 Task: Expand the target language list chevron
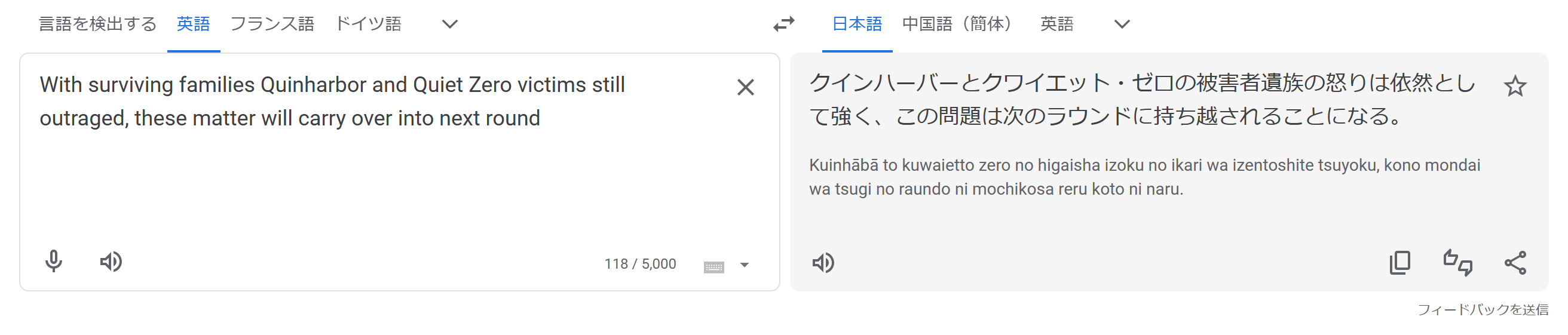pyautogui.click(x=1121, y=24)
